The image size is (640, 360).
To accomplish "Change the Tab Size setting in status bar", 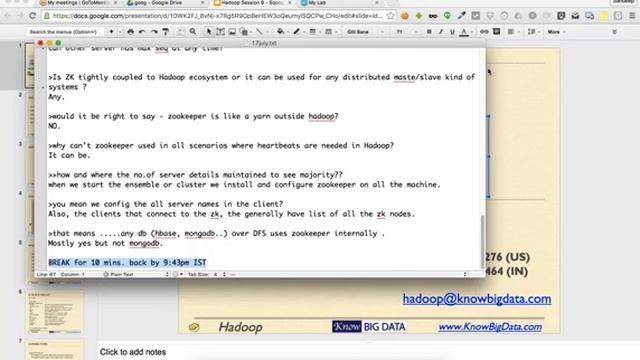I will point(207,274).
